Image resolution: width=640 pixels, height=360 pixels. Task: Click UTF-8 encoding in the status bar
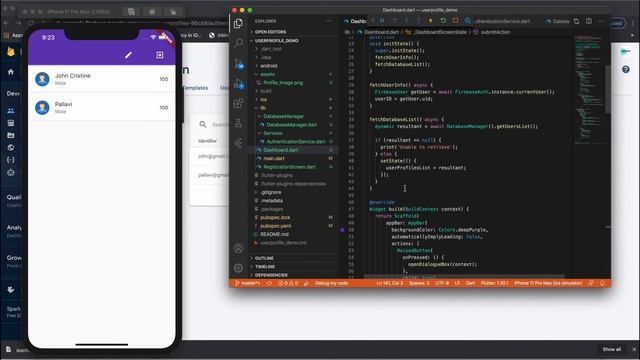click(x=442, y=283)
